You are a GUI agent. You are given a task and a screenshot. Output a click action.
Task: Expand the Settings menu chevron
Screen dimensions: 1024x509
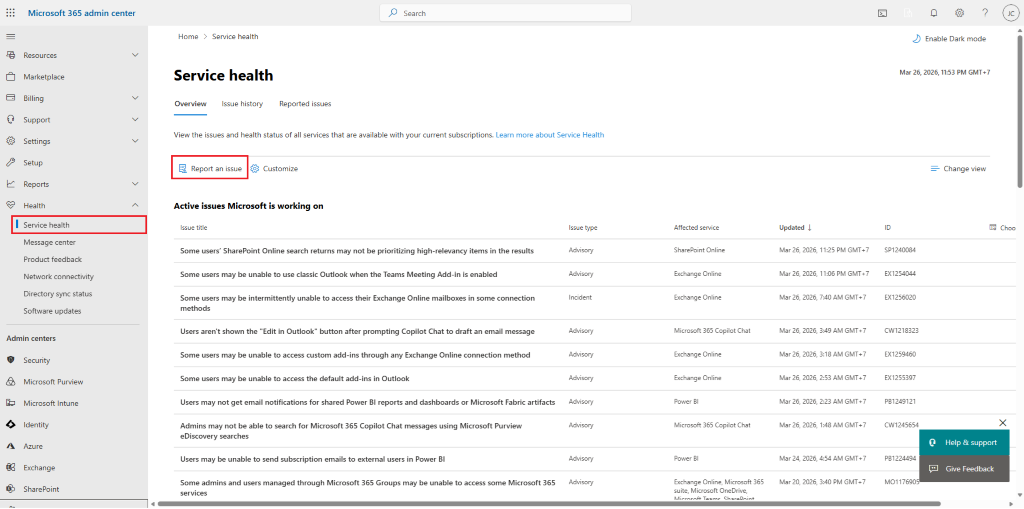click(x=135, y=141)
